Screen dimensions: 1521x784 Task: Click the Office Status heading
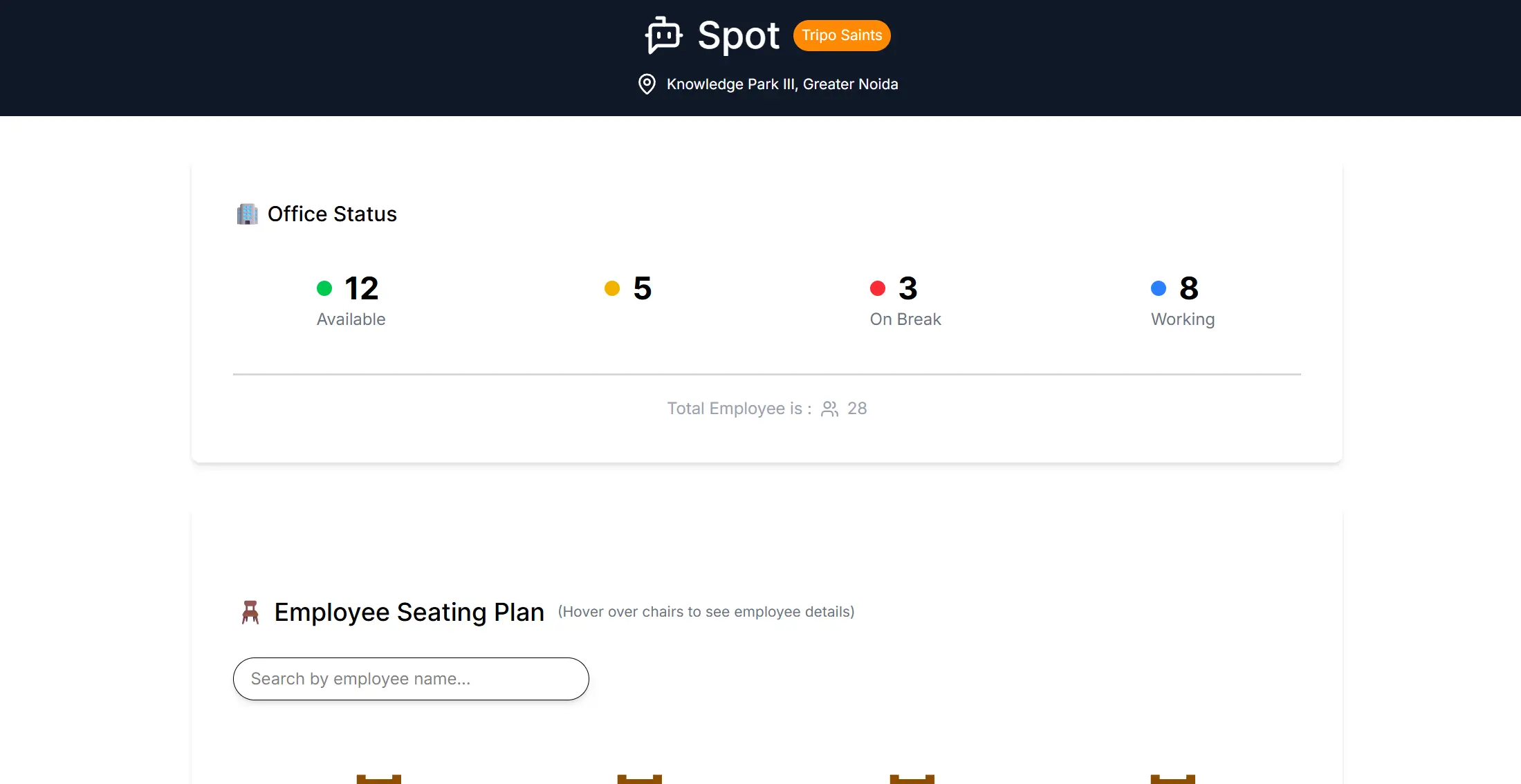(333, 214)
